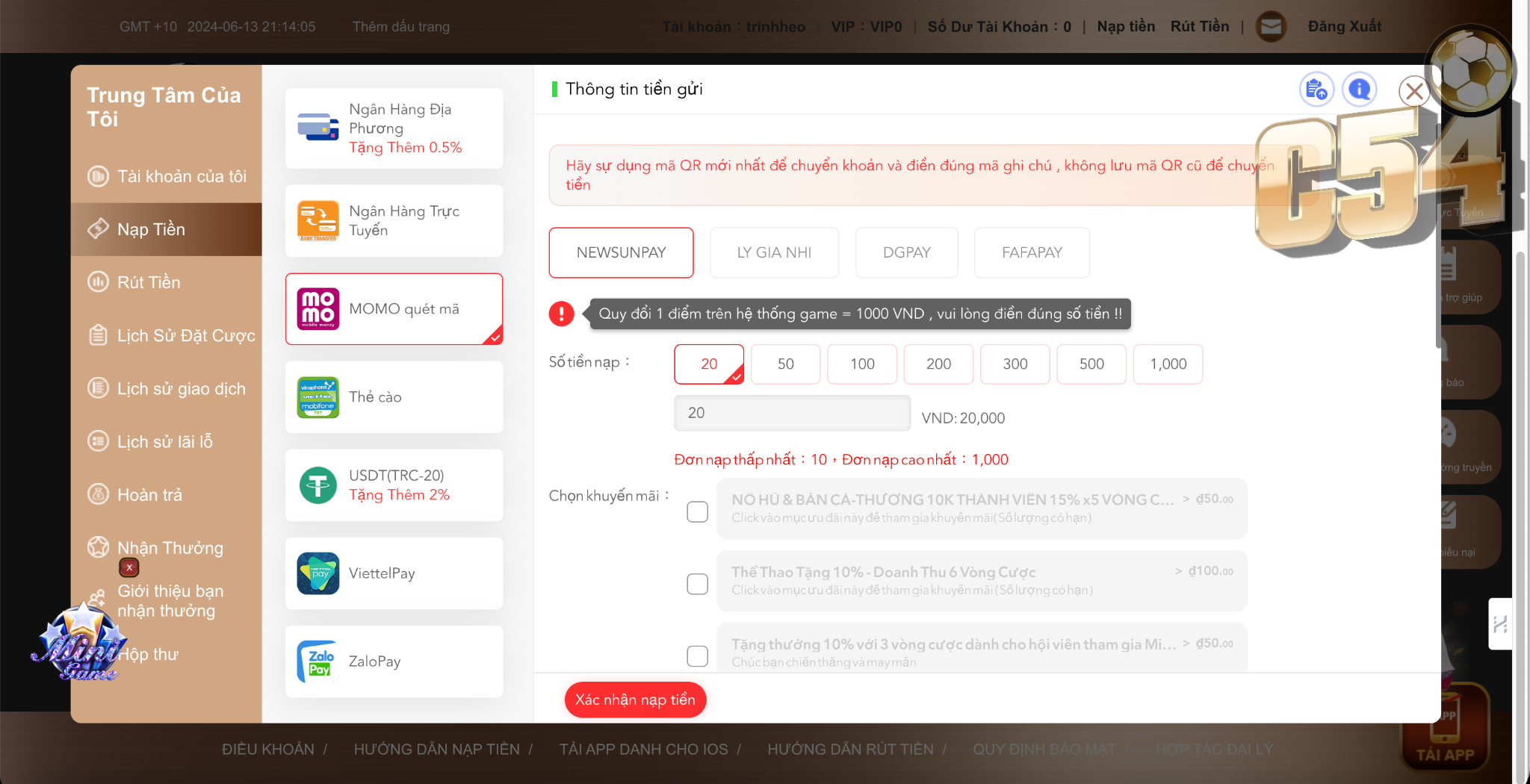Click the online bank transfer icon
The image size is (1530, 784).
pos(318,220)
